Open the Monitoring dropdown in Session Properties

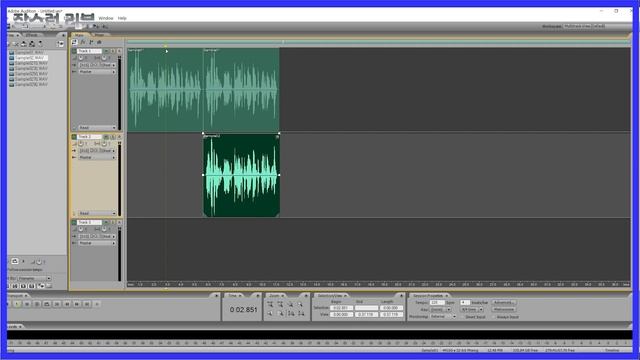443,317
